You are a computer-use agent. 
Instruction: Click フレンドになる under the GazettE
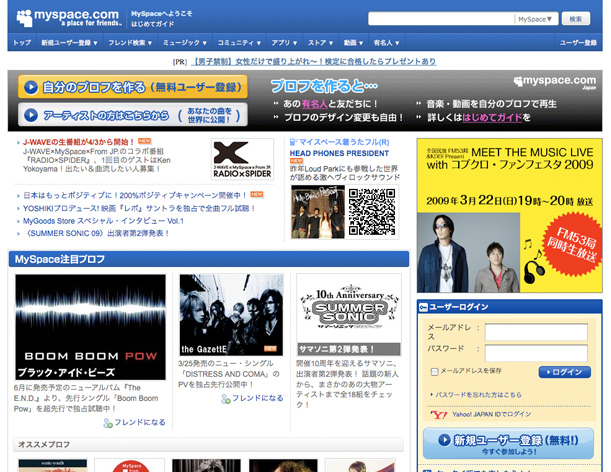click(258, 398)
